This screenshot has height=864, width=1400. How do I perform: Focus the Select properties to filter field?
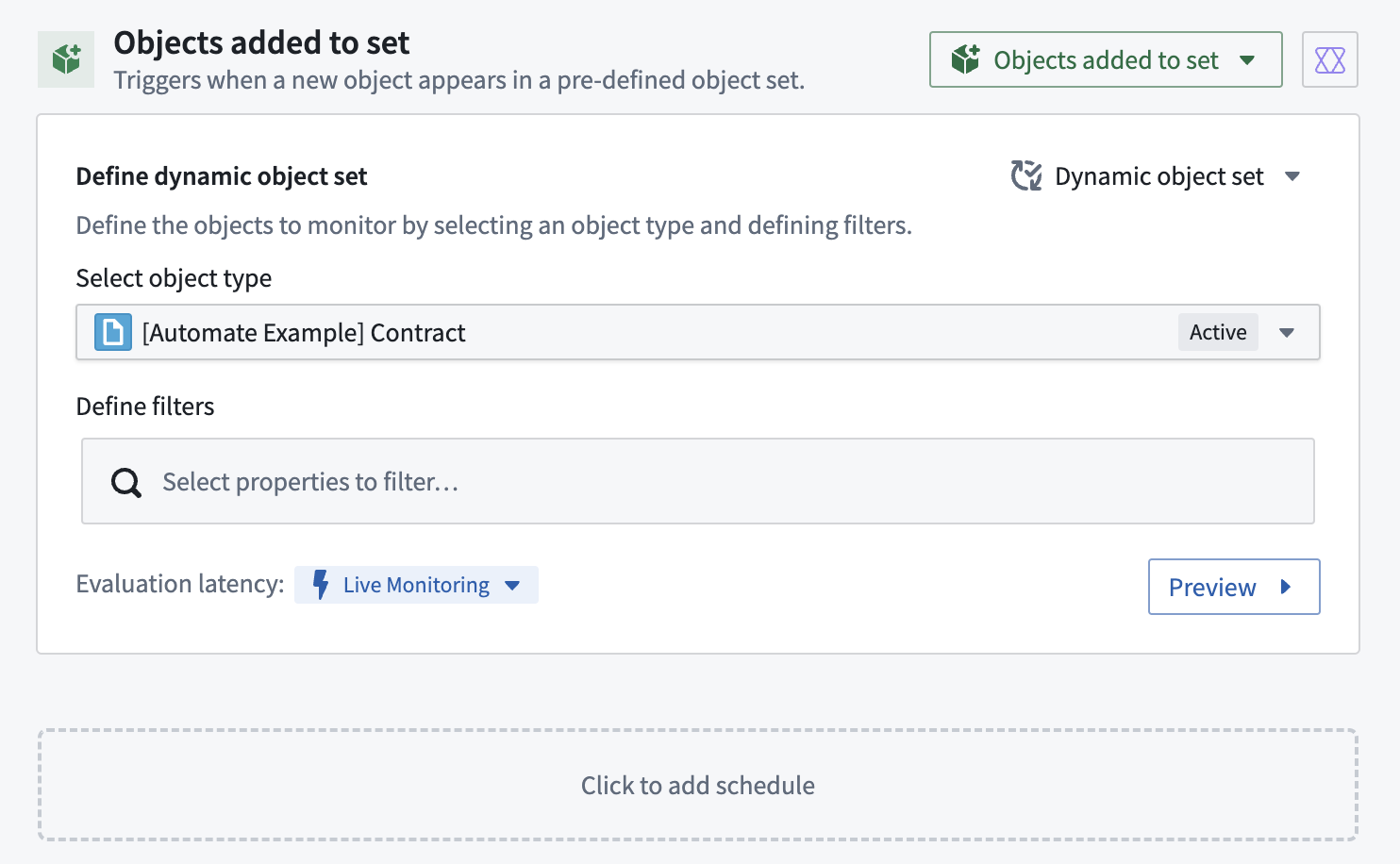pyautogui.click(x=698, y=481)
